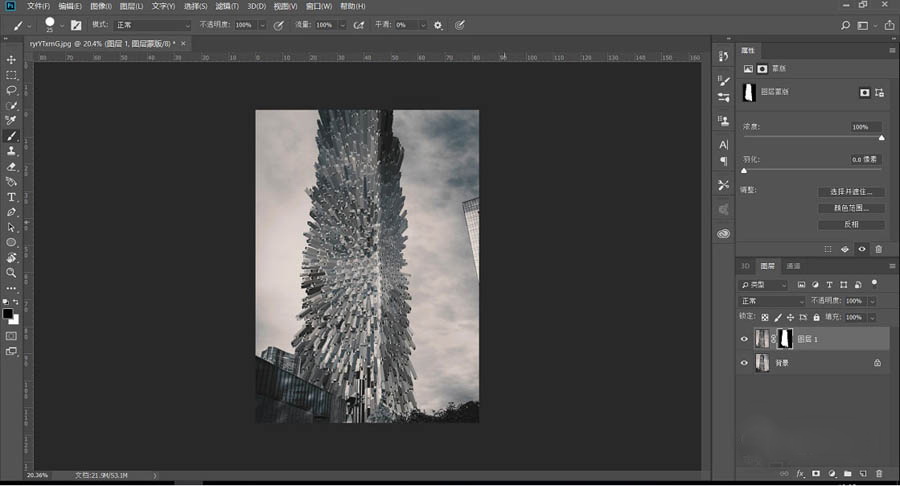This screenshot has width=900, height=486.
Task: Select the Move tool in the toolbox
Action: tap(11, 59)
